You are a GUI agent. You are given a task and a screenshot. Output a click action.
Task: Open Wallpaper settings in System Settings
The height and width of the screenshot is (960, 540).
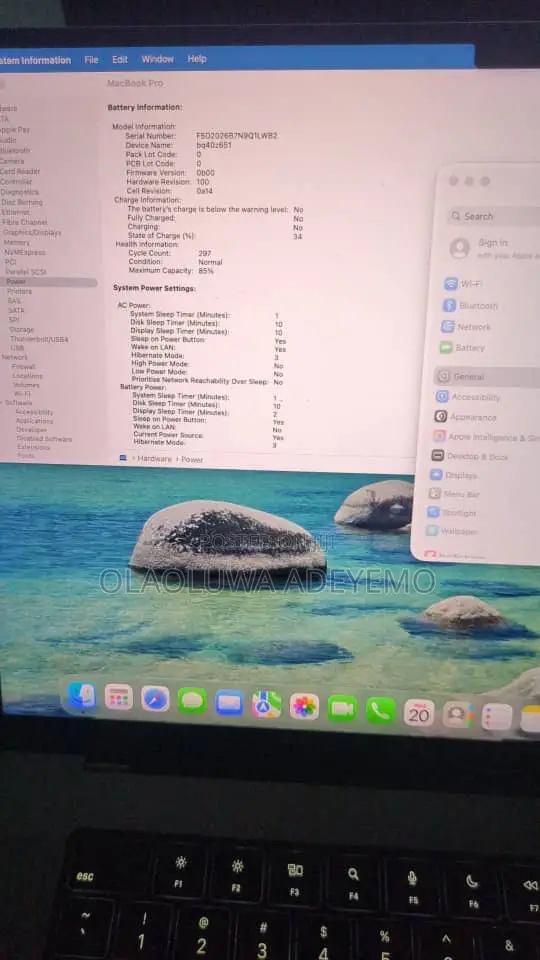pyautogui.click(x=452, y=531)
